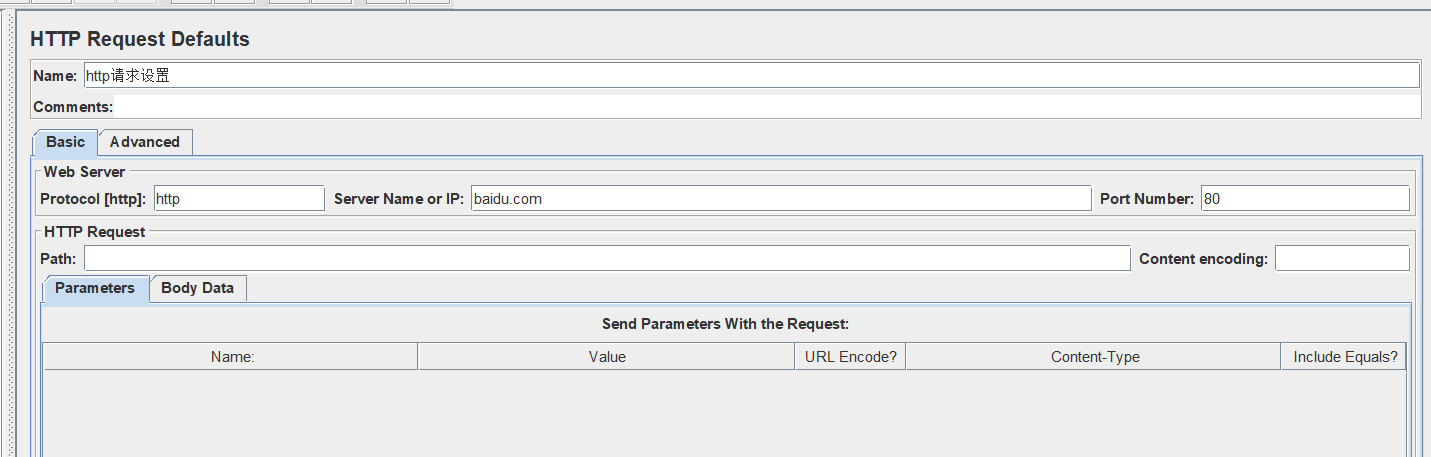Viewport: 1431px width, 457px height.
Task: Click the Send Parameters With the Request label
Action: pyautogui.click(x=725, y=324)
